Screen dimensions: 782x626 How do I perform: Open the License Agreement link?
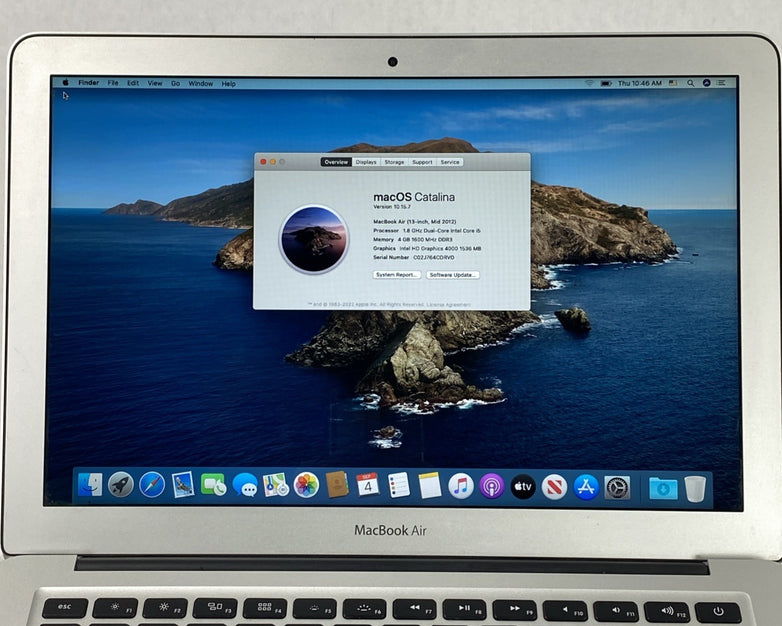[448, 304]
